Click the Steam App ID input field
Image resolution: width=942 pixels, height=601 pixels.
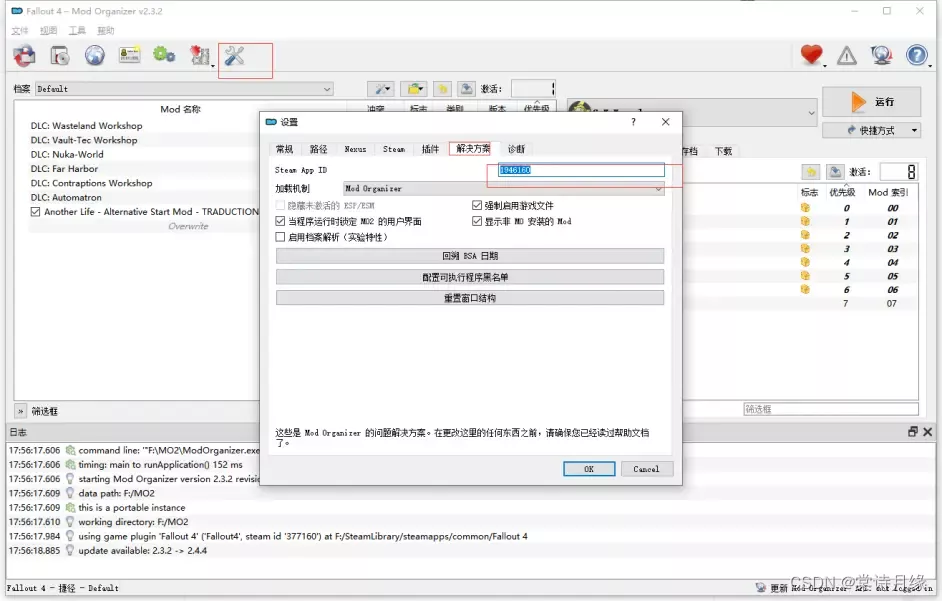pos(581,170)
